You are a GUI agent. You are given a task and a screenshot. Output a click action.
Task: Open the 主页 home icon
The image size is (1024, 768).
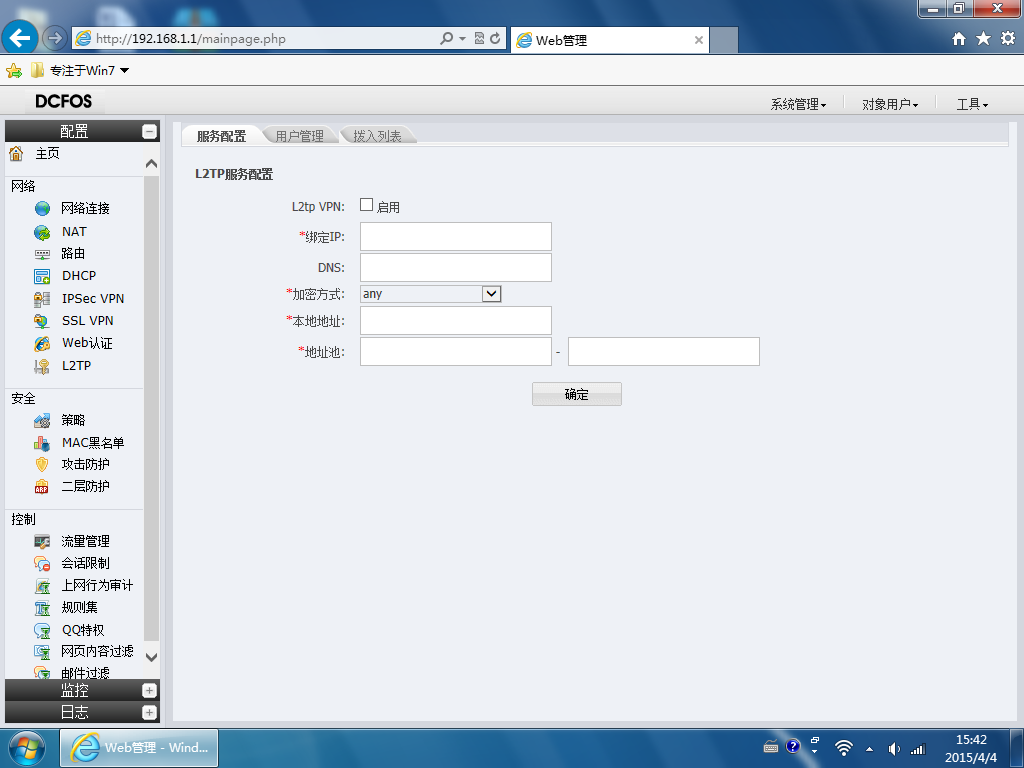[16, 153]
